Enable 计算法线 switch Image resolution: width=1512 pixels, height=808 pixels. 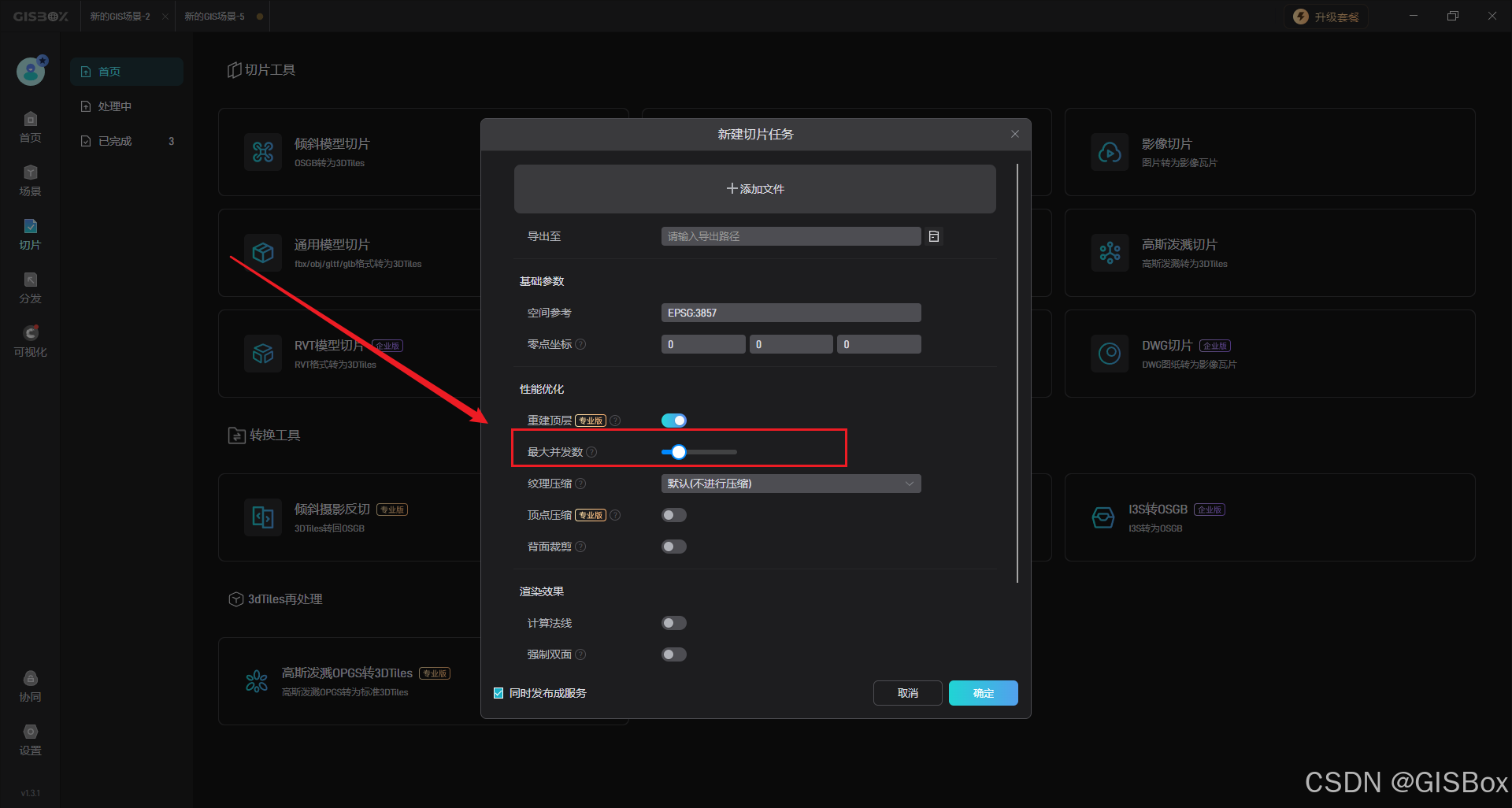pos(674,623)
